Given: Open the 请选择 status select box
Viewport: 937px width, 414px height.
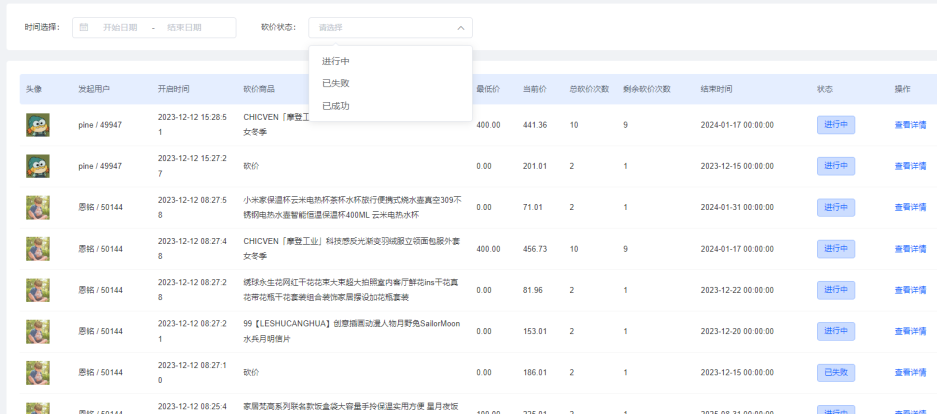Looking at the screenshot, I should pyautogui.click(x=390, y=27).
